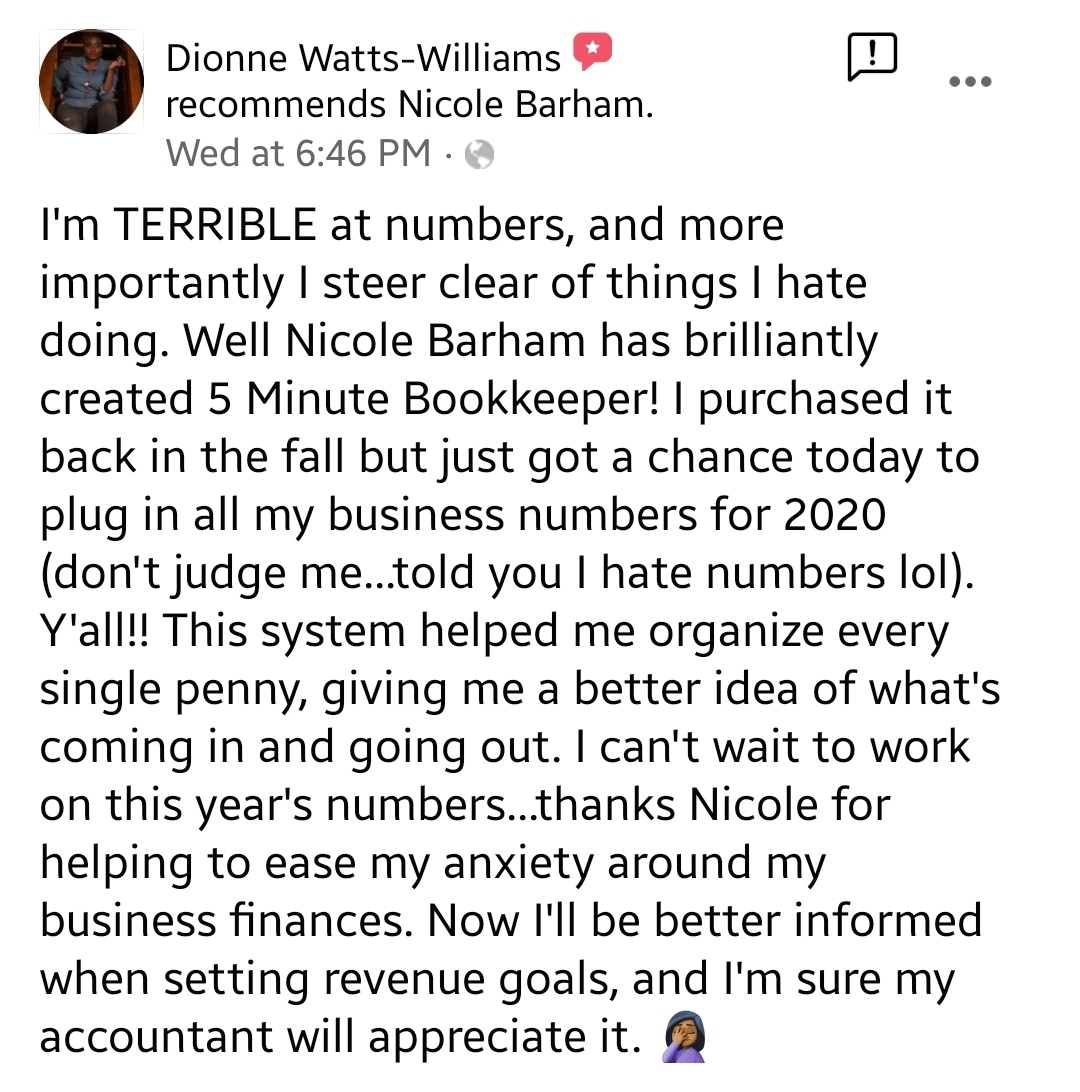
Task: Click the globe public audience icon
Action: coord(481,155)
